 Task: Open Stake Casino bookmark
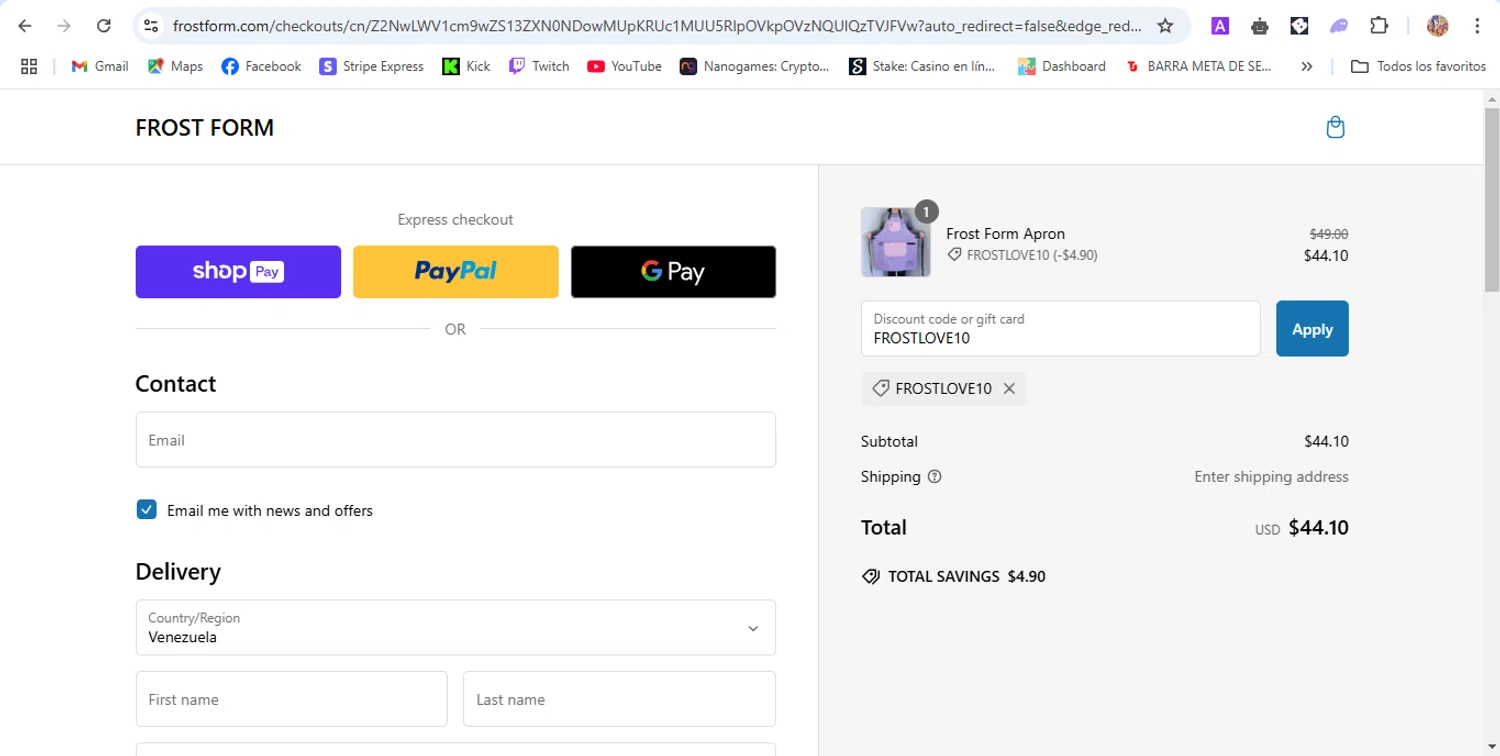point(921,66)
